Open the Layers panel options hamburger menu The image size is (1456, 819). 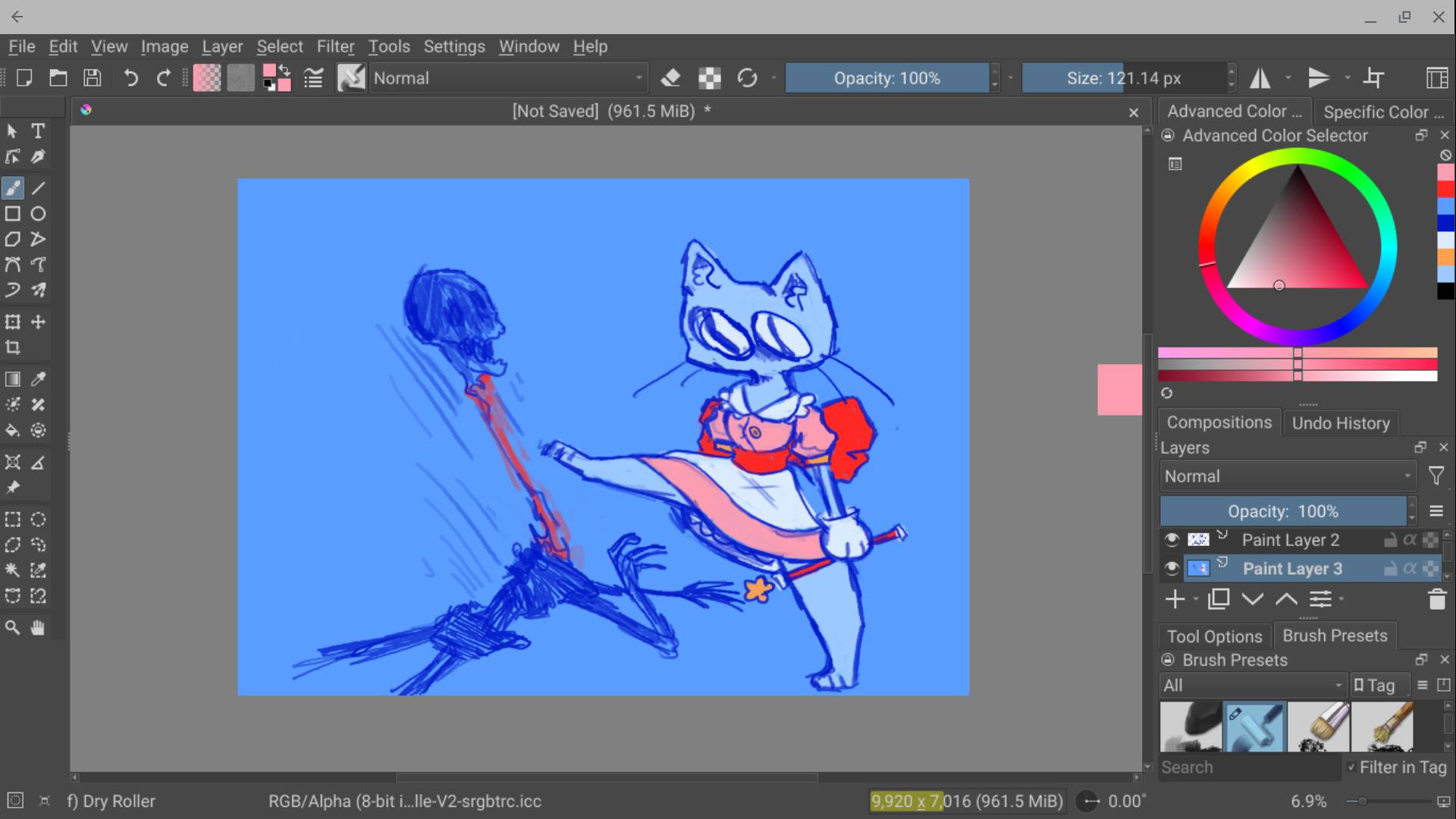click(1436, 511)
